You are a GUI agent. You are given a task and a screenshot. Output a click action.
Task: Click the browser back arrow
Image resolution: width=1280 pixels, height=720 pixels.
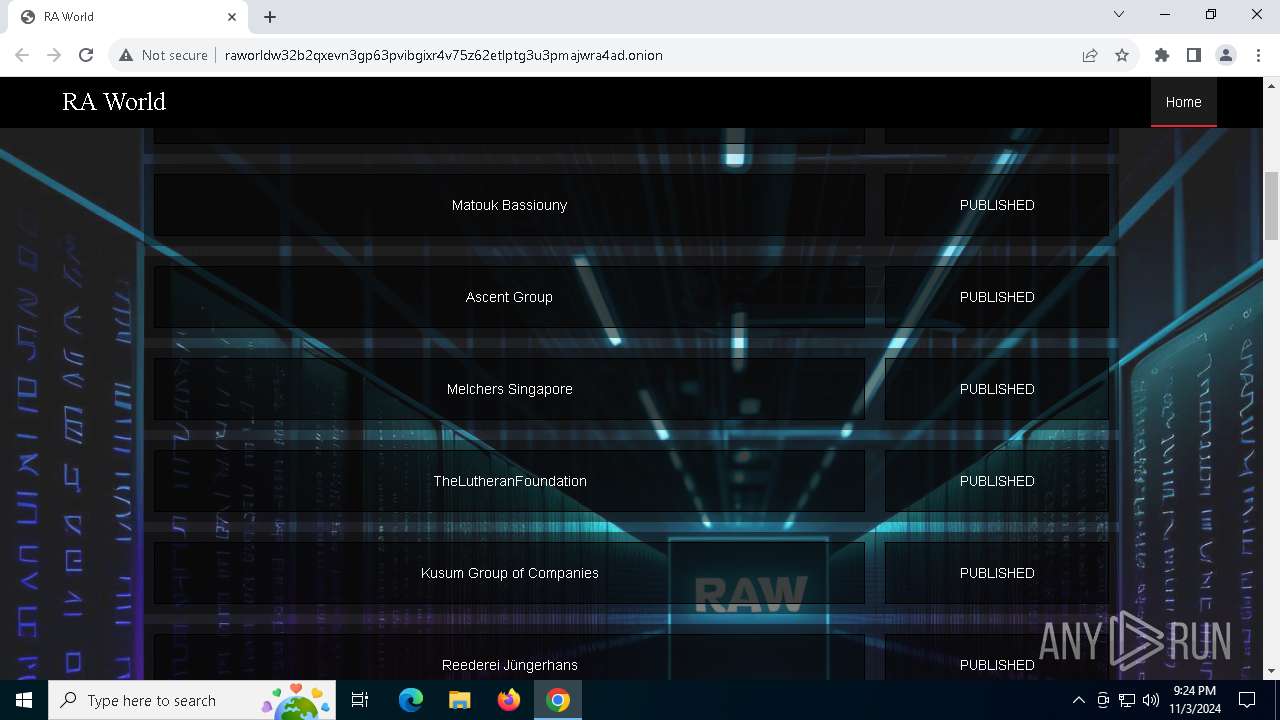22,55
